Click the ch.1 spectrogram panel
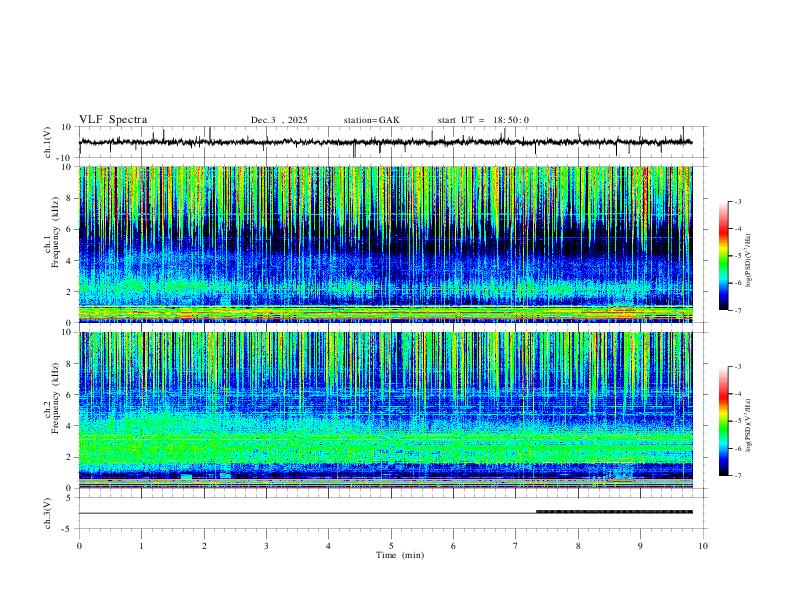Viewport: 792px width, 612px height. (385, 244)
